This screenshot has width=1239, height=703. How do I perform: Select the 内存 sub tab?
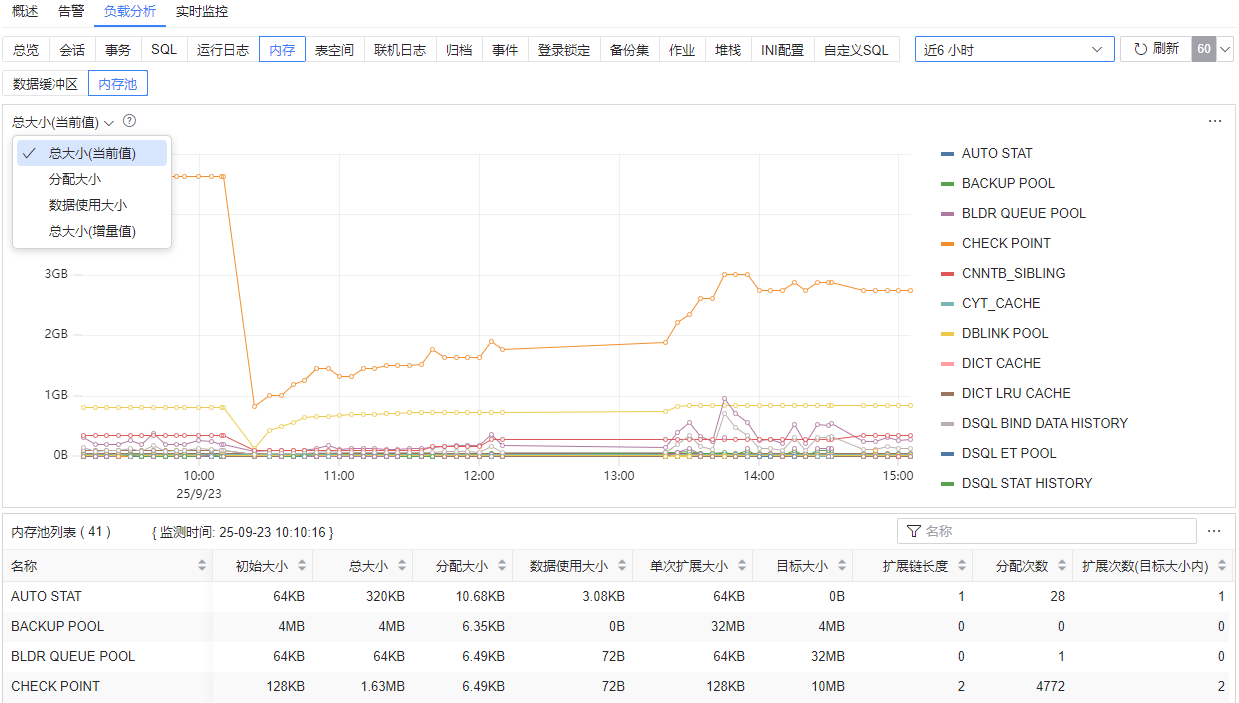click(x=282, y=50)
